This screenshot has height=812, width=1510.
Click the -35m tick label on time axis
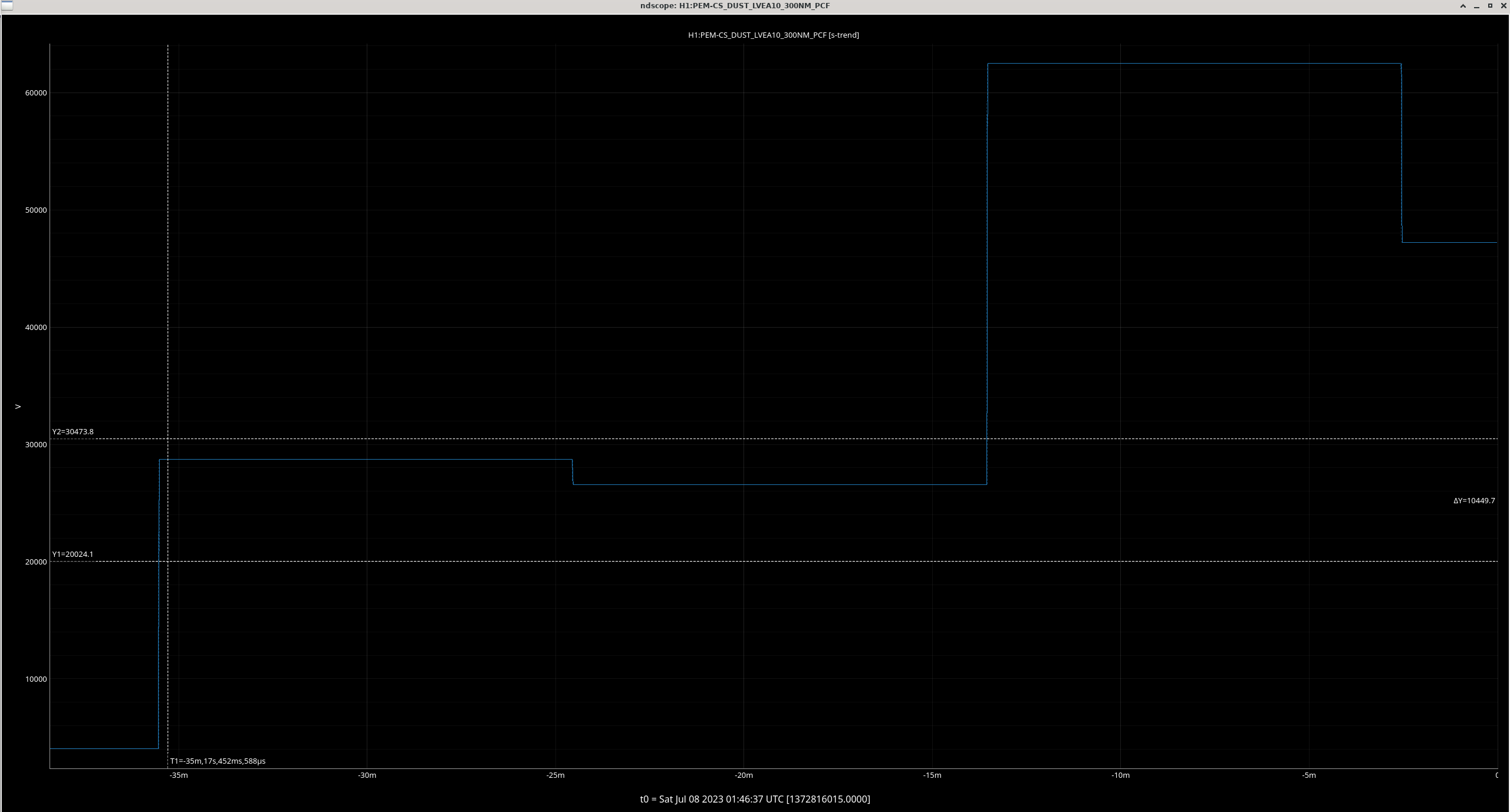click(x=179, y=775)
